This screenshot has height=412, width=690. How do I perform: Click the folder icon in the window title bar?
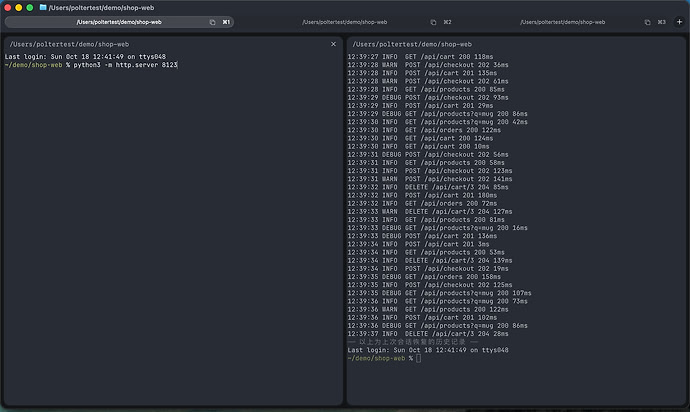pyautogui.click(x=43, y=7)
